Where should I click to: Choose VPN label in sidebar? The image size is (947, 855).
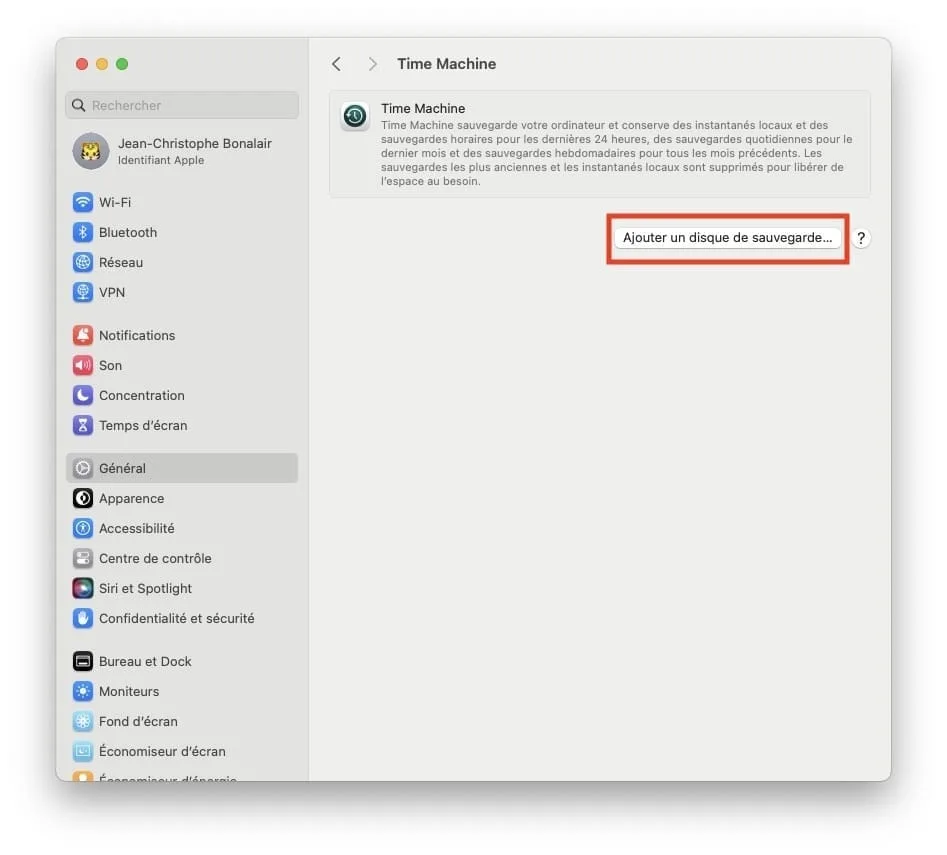tap(112, 293)
